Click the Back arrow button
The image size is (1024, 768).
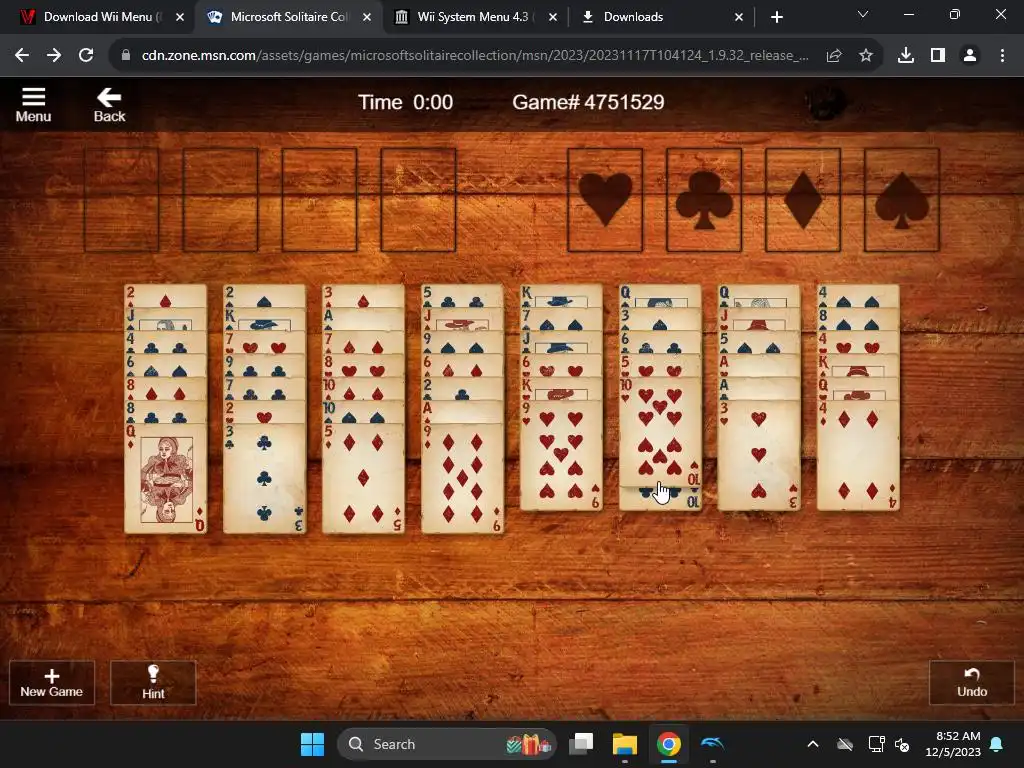[109, 105]
